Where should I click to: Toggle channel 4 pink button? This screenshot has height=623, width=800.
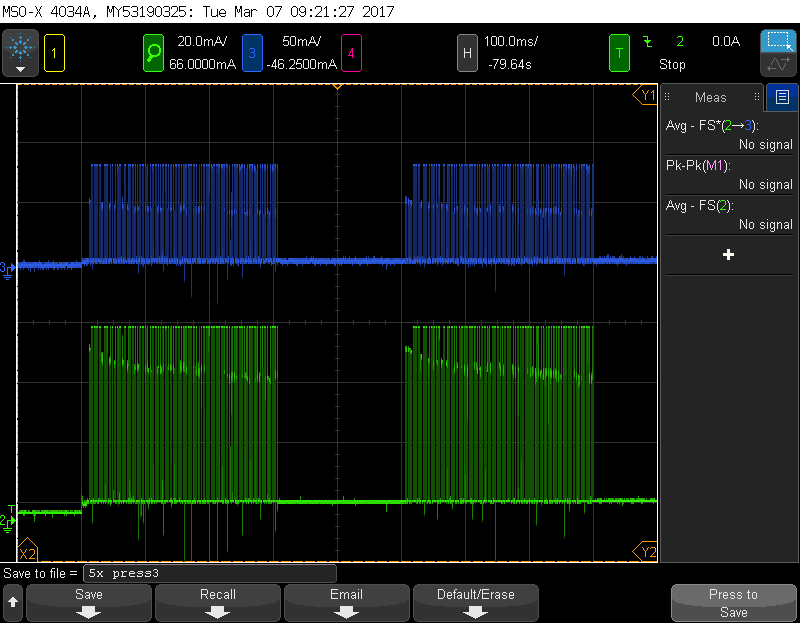[351, 51]
